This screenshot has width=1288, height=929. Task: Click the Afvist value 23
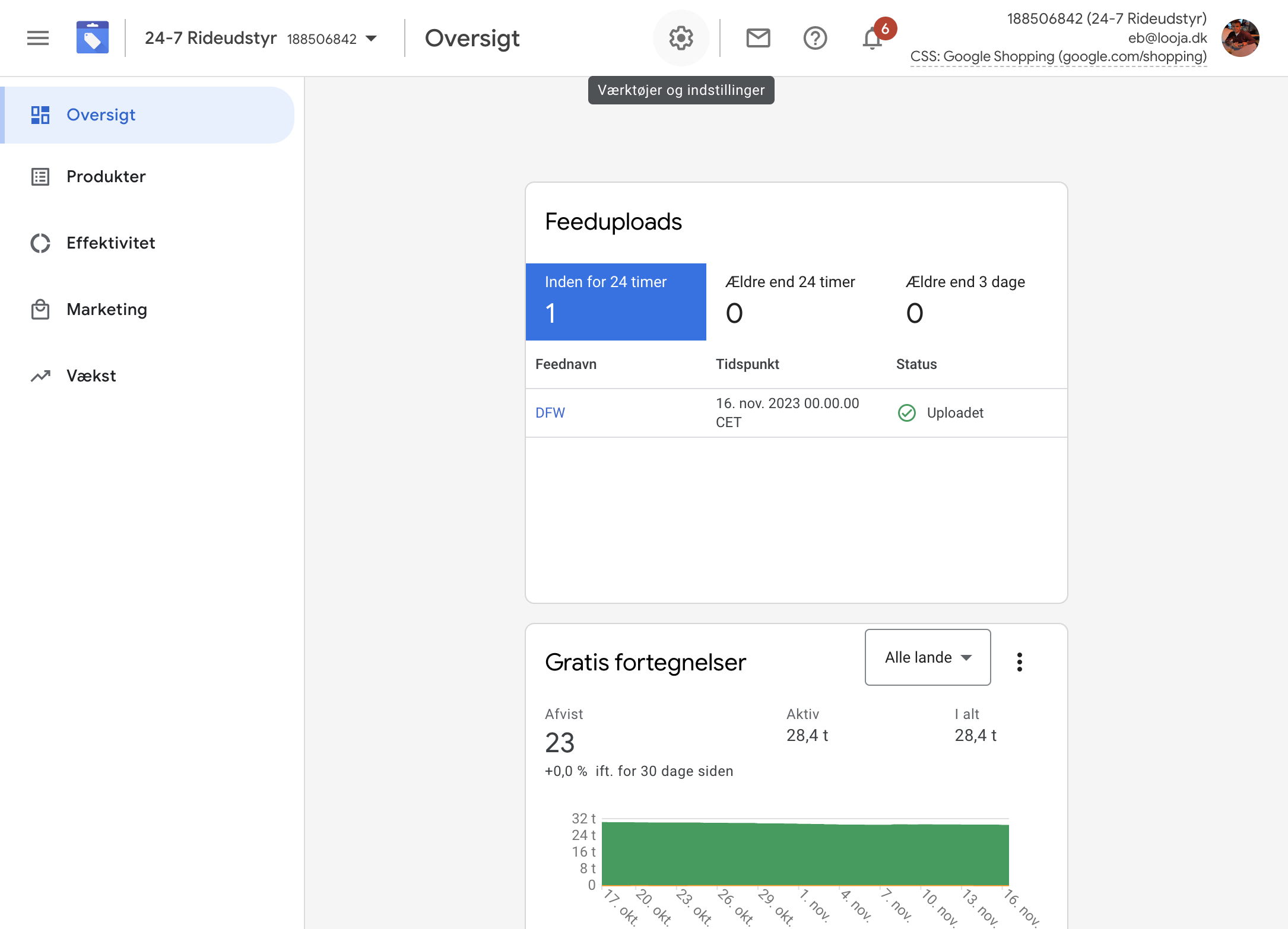tap(560, 743)
